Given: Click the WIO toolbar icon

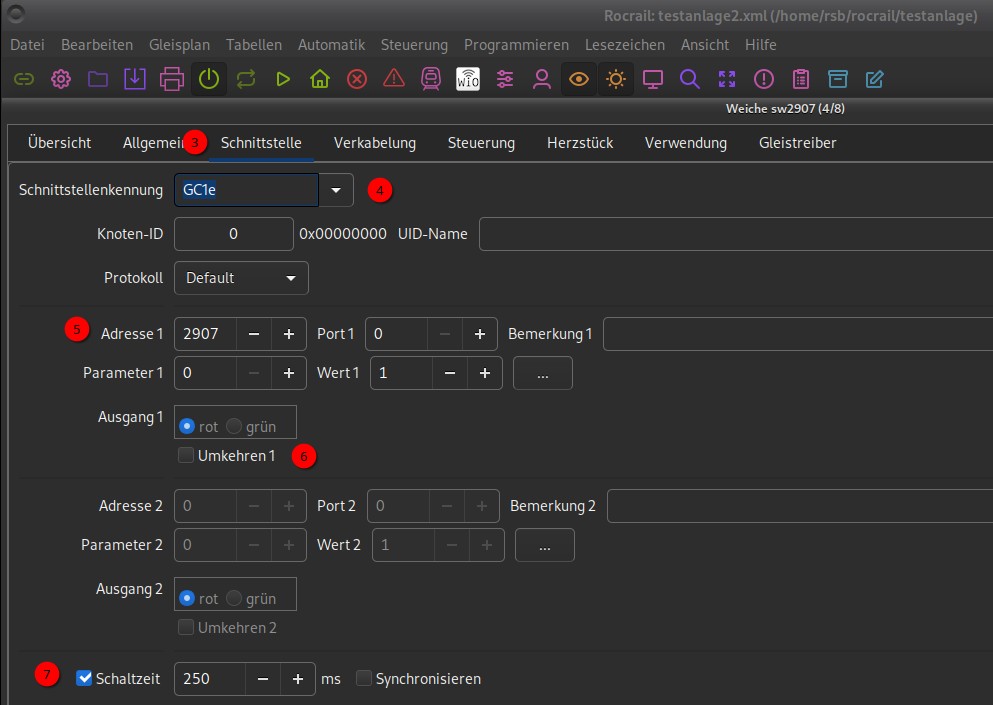Looking at the screenshot, I should [x=468, y=79].
